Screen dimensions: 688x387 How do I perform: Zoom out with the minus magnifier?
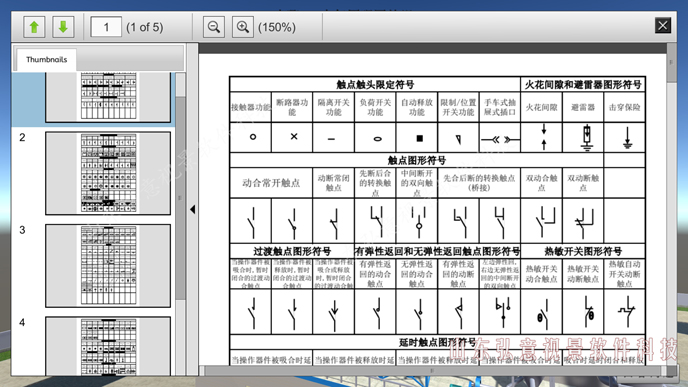214,27
